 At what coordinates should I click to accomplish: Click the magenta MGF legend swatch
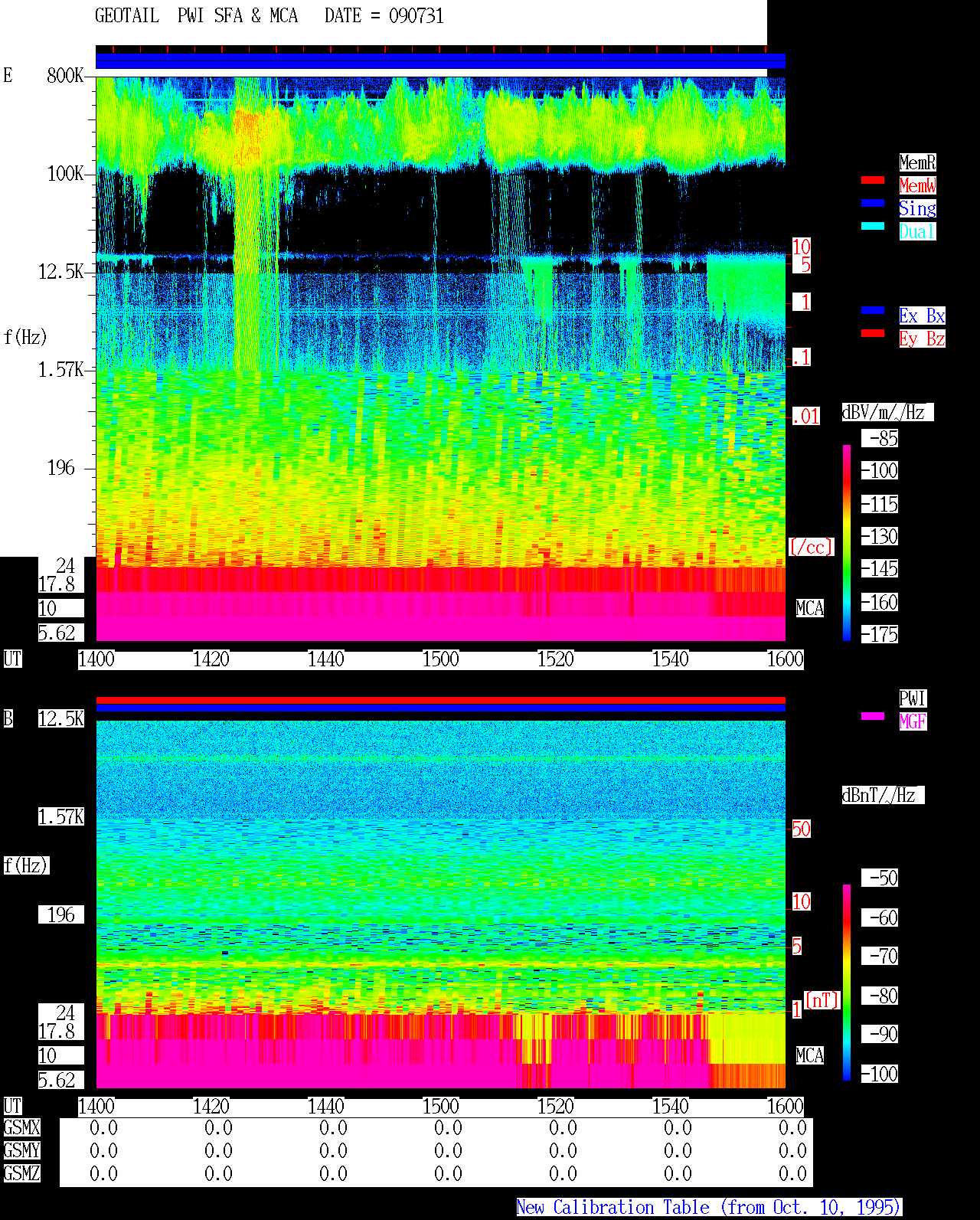click(873, 716)
